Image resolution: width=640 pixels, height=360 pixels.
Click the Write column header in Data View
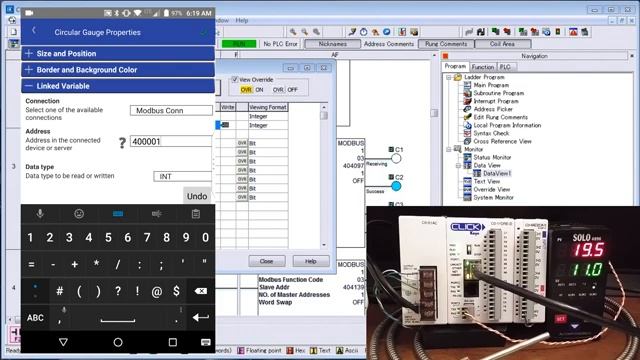pos(227,107)
